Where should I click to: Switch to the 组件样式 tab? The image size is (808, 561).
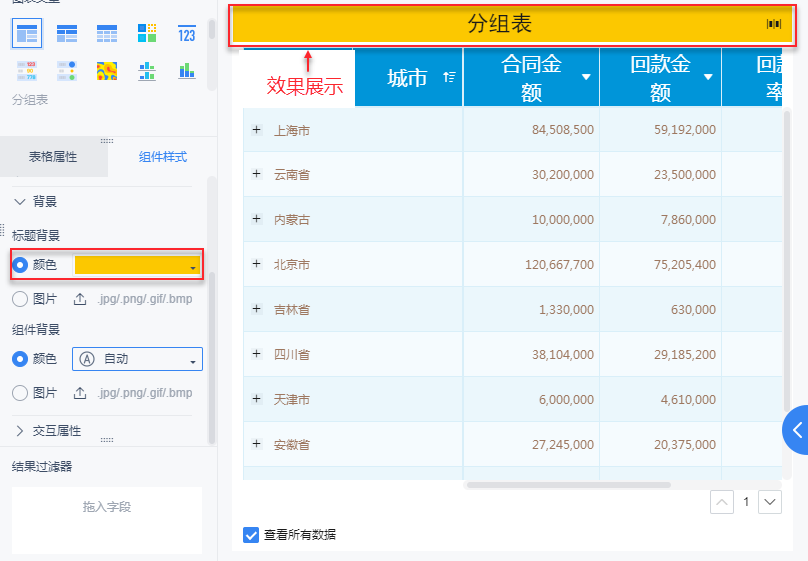[163, 157]
